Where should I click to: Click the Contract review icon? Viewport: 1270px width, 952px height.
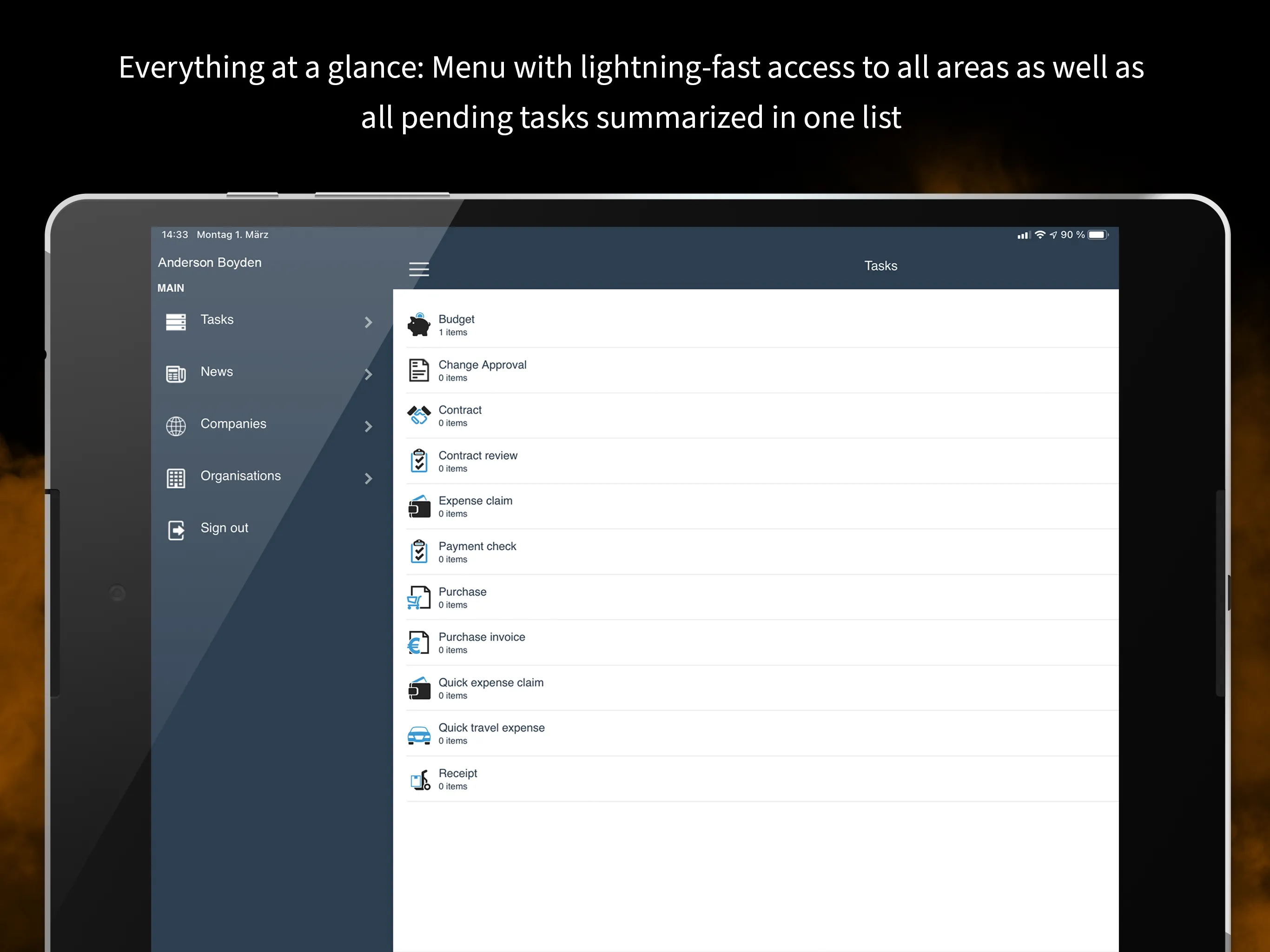coord(419,460)
